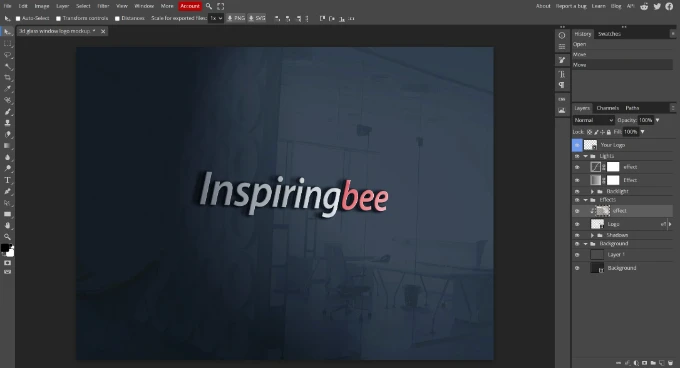Open the export scale 1x dropdown

click(x=216, y=18)
